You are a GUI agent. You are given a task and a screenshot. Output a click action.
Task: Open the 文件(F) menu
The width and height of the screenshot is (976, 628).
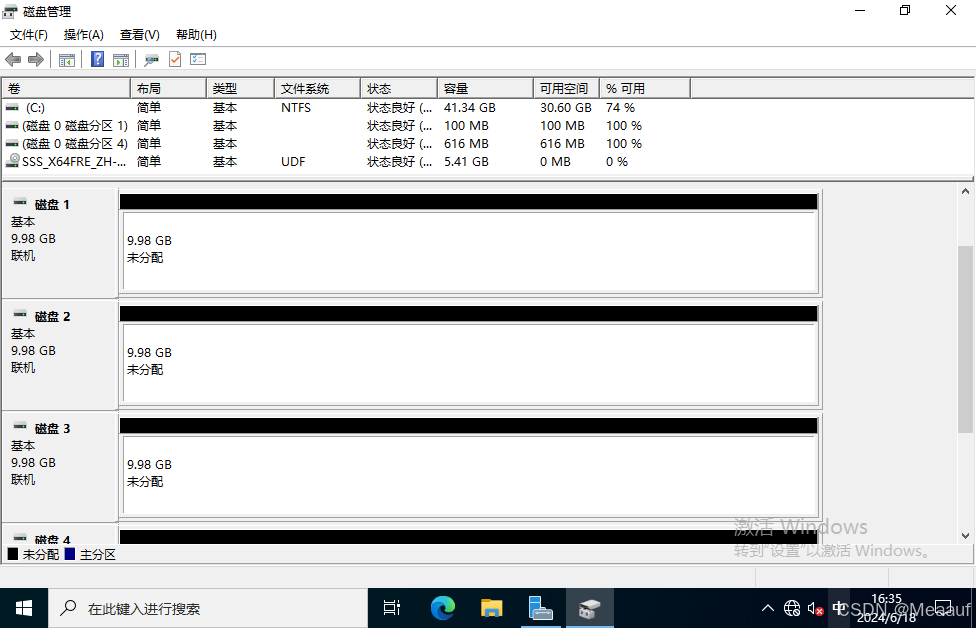(x=29, y=35)
